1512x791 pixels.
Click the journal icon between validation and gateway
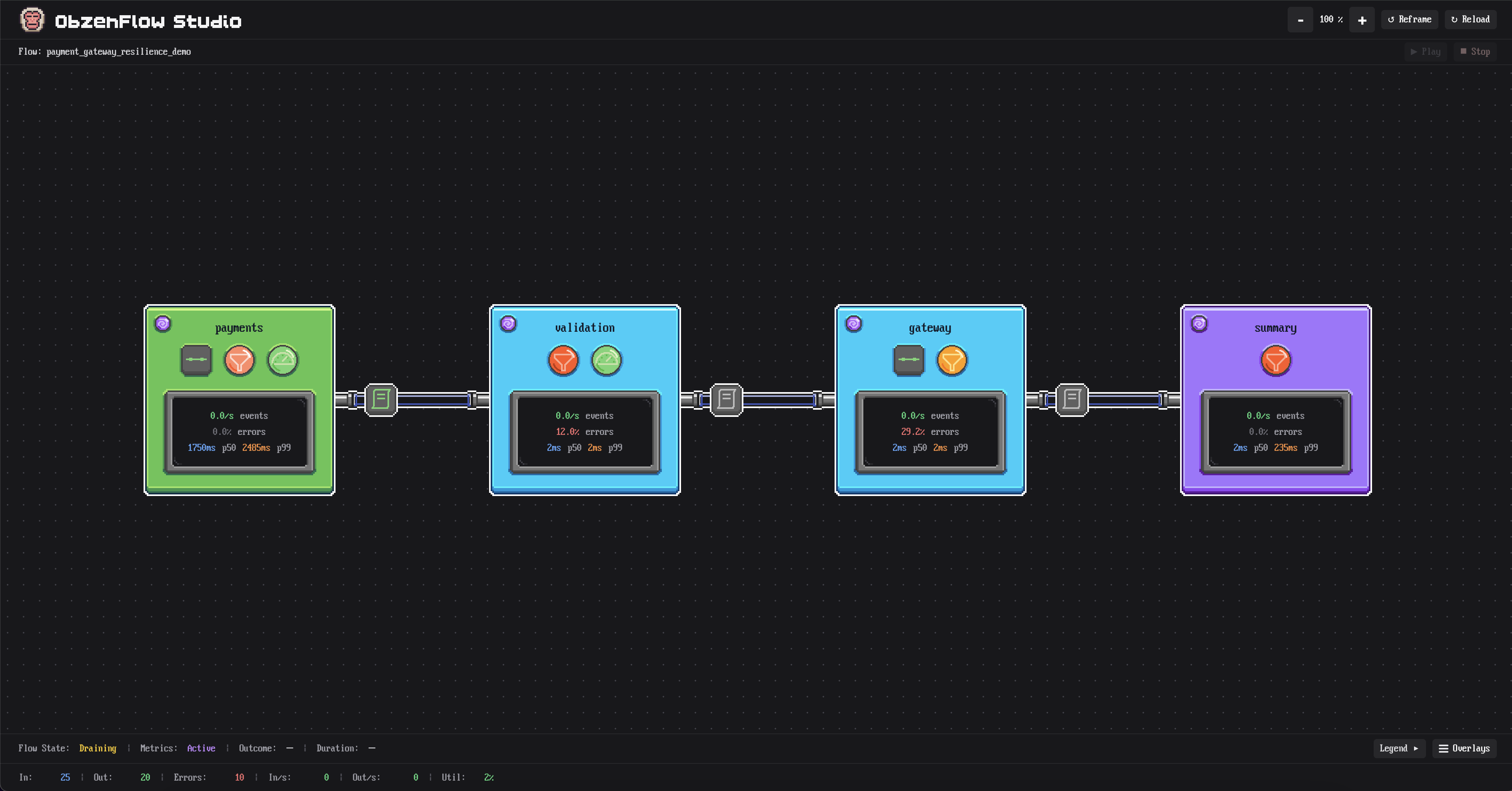click(727, 400)
